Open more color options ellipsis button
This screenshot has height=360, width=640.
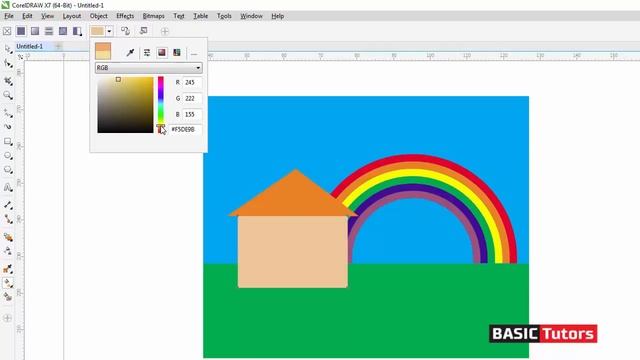tap(194, 53)
